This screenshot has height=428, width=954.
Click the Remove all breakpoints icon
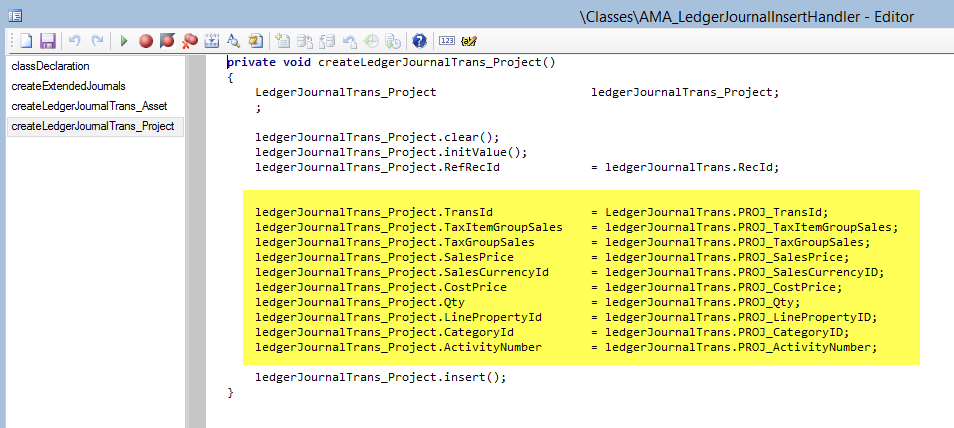point(189,41)
